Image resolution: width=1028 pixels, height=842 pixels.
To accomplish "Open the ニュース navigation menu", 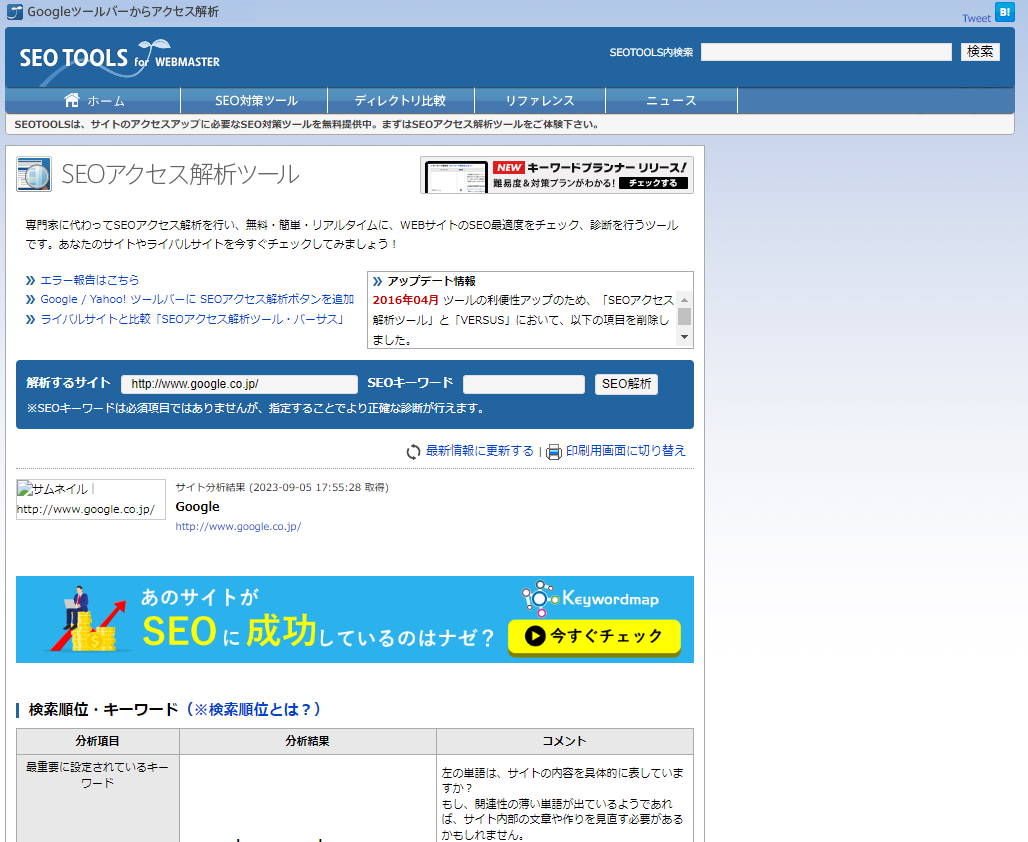I will click(671, 100).
